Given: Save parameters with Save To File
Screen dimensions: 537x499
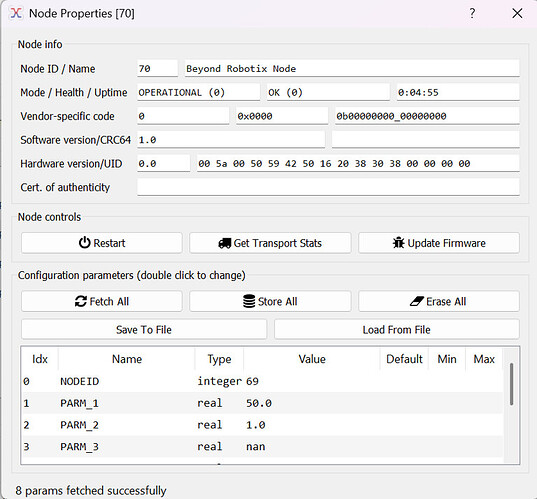Looking at the screenshot, I should click(x=144, y=329).
